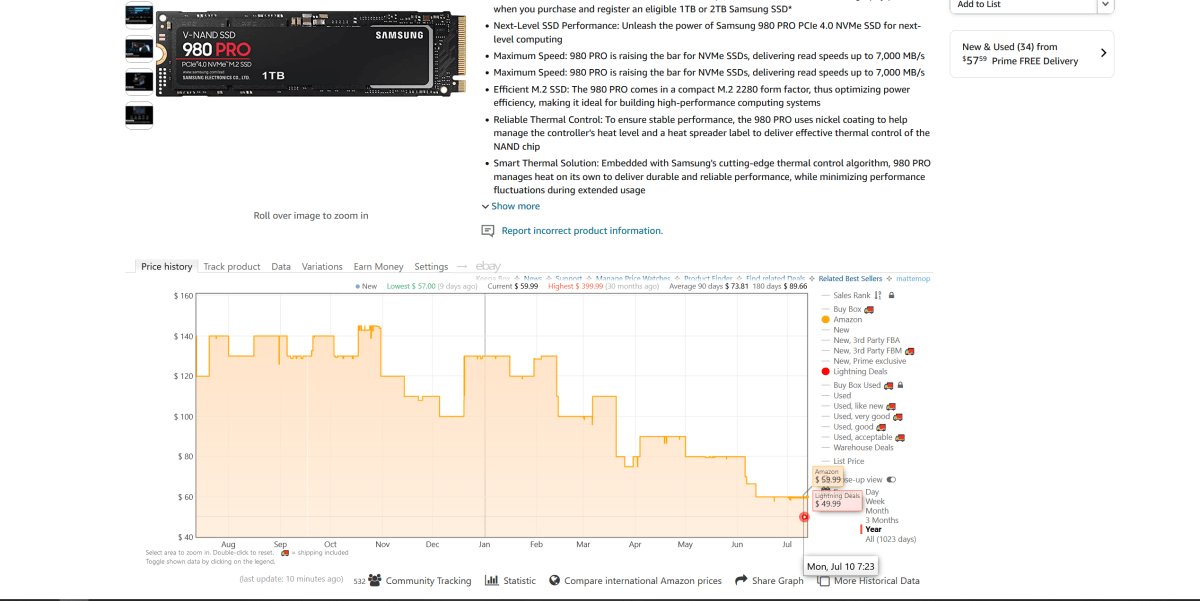Screen dimensions: 1200x601
Task: Toggle List Price series in legend
Action: [x=842, y=461]
